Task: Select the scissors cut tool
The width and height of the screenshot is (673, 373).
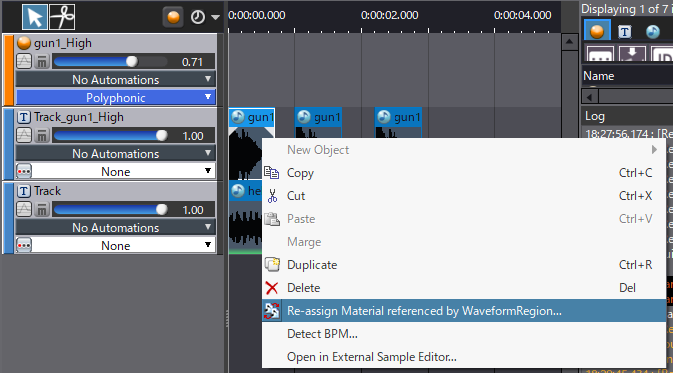Action: [x=62, y=17]
